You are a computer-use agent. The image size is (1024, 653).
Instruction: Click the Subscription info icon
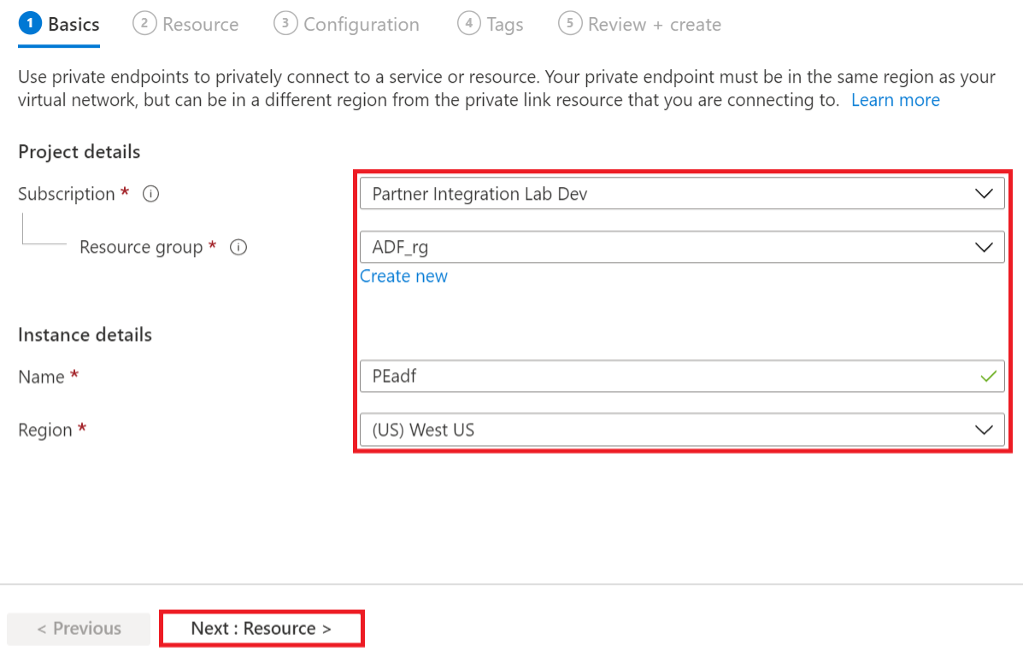[151, 194]
